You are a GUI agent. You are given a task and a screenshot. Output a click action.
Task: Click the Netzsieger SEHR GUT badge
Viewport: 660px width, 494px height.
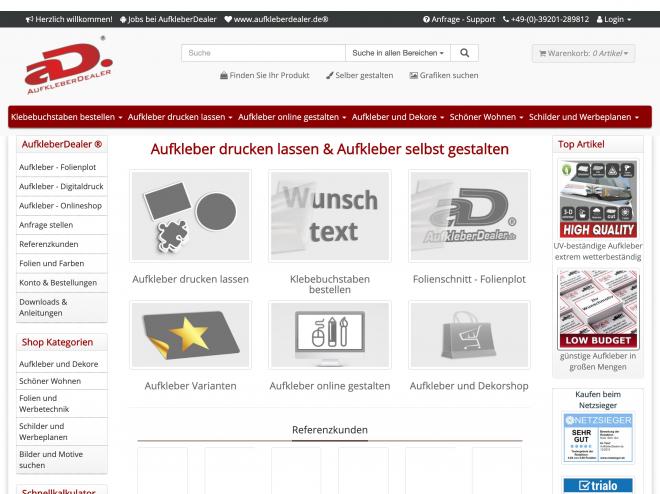click(598, 438)
